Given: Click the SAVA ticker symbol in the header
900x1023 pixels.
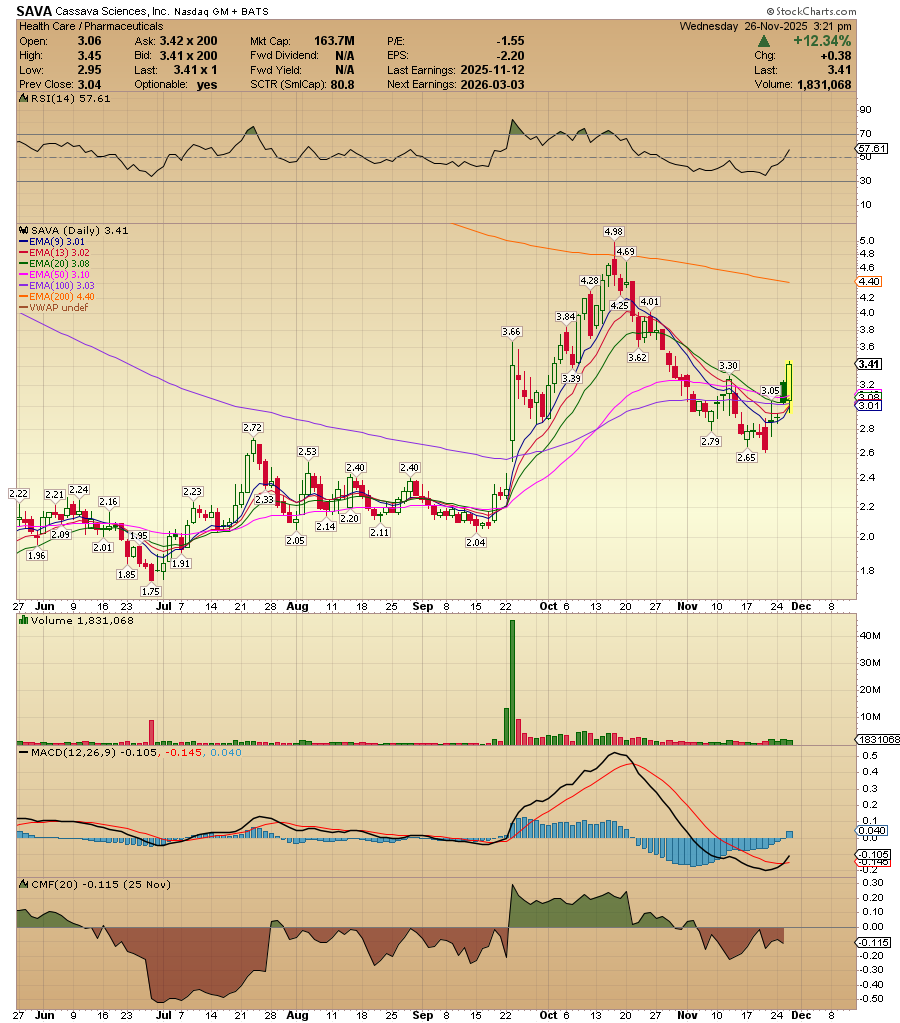Looking at the screenshot, I should (x=35, y=11).
